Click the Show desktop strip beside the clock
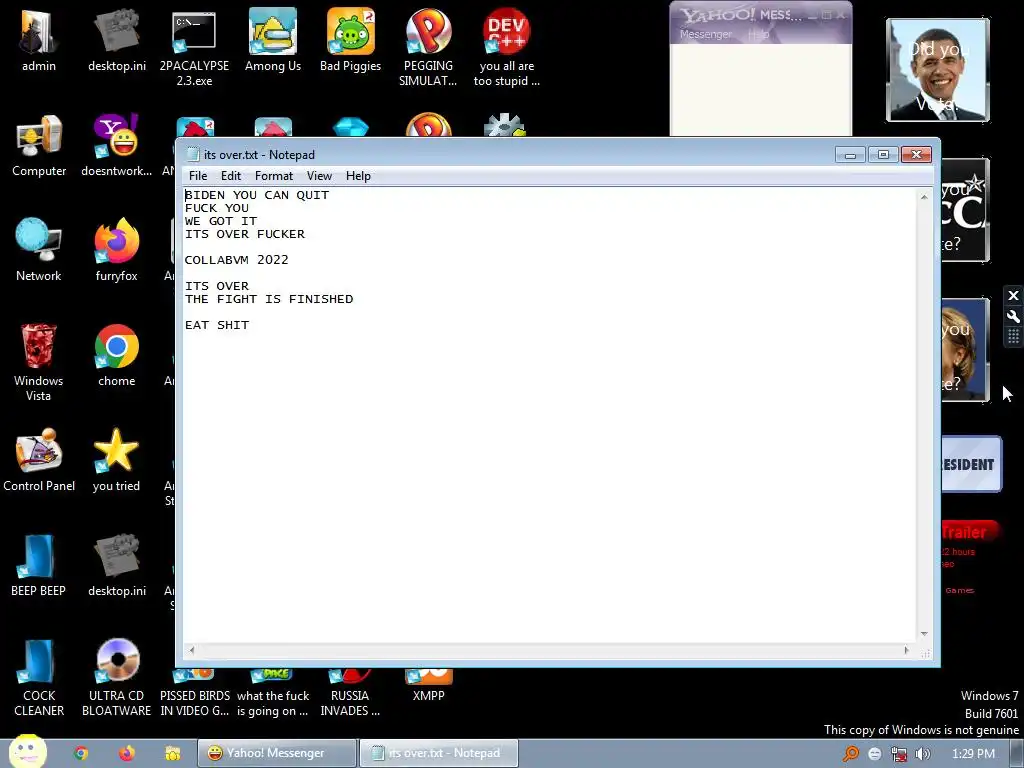1024x768 pixels. point(1017,753)
